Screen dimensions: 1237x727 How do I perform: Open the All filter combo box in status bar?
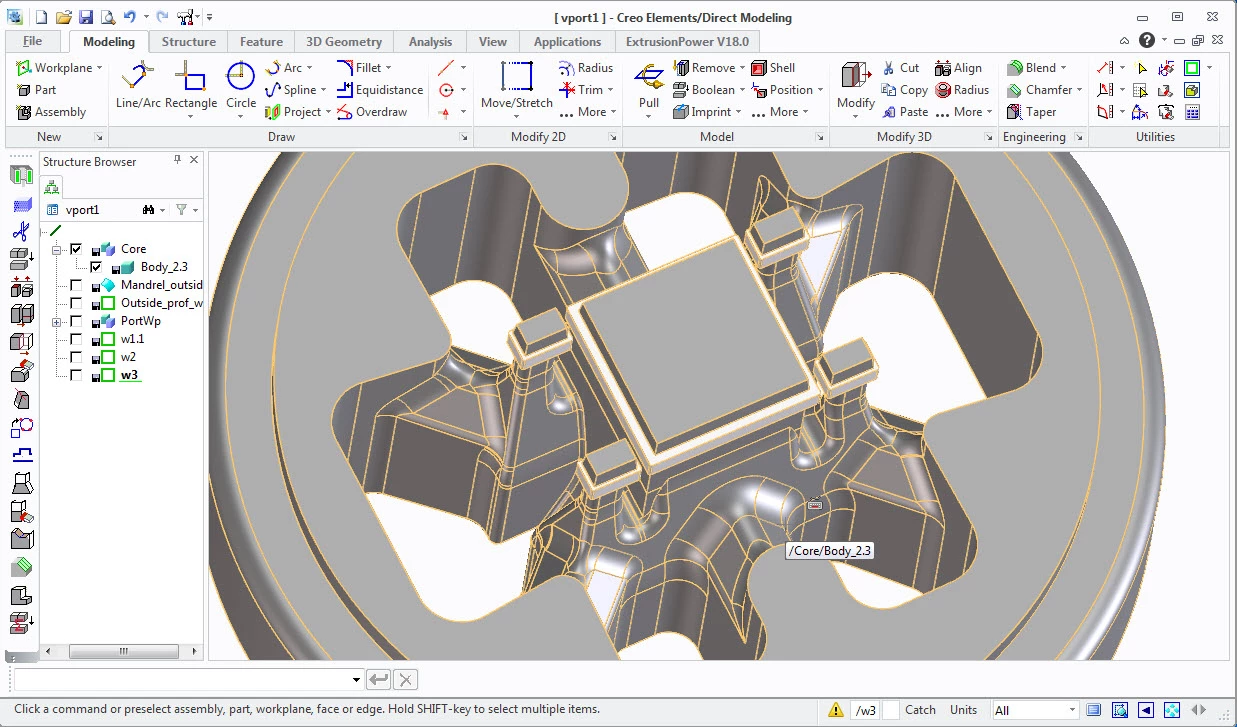click(1035, 710)
